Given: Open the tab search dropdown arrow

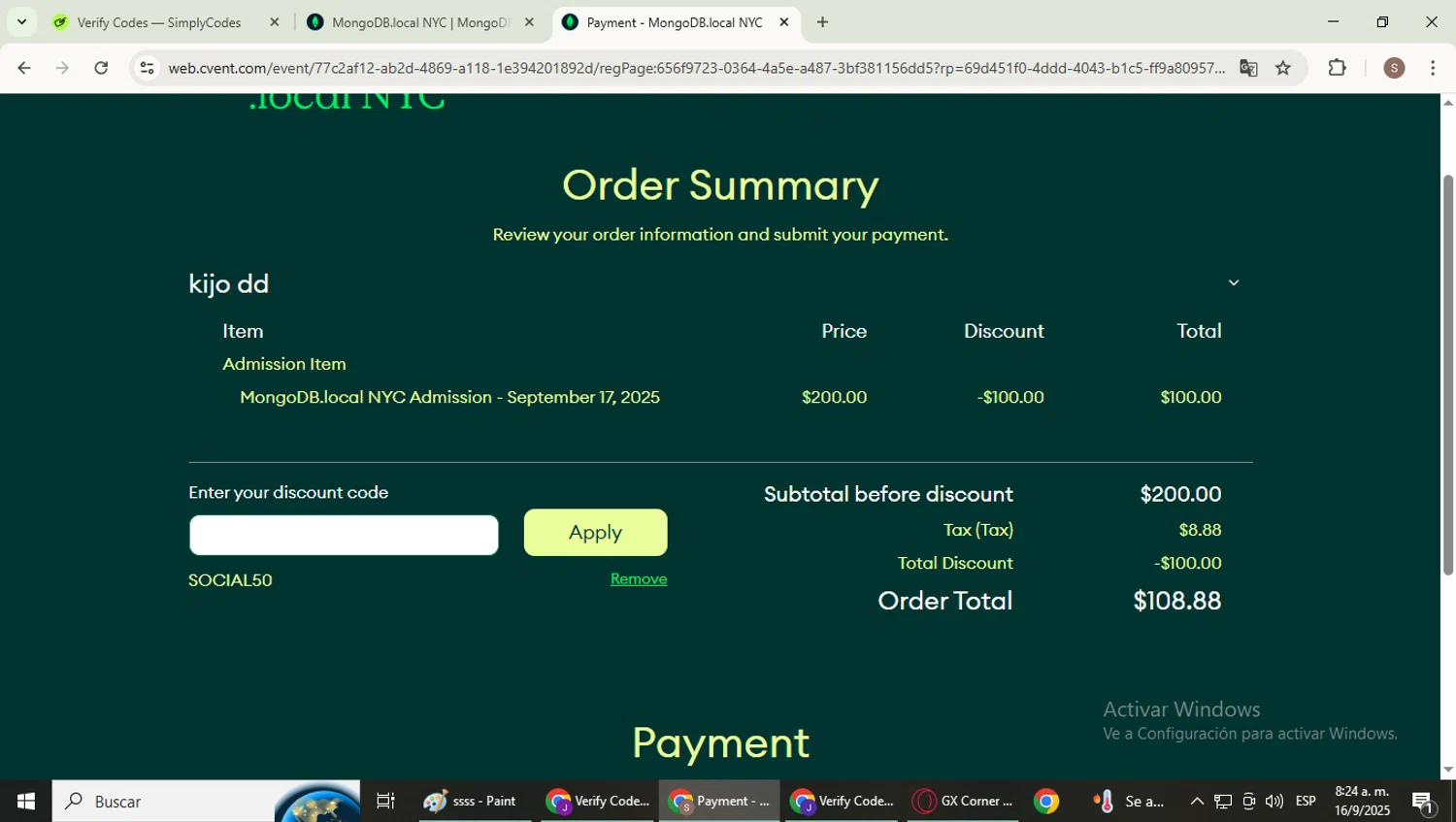Looking at the screenshot, I should tap(21, 22).
